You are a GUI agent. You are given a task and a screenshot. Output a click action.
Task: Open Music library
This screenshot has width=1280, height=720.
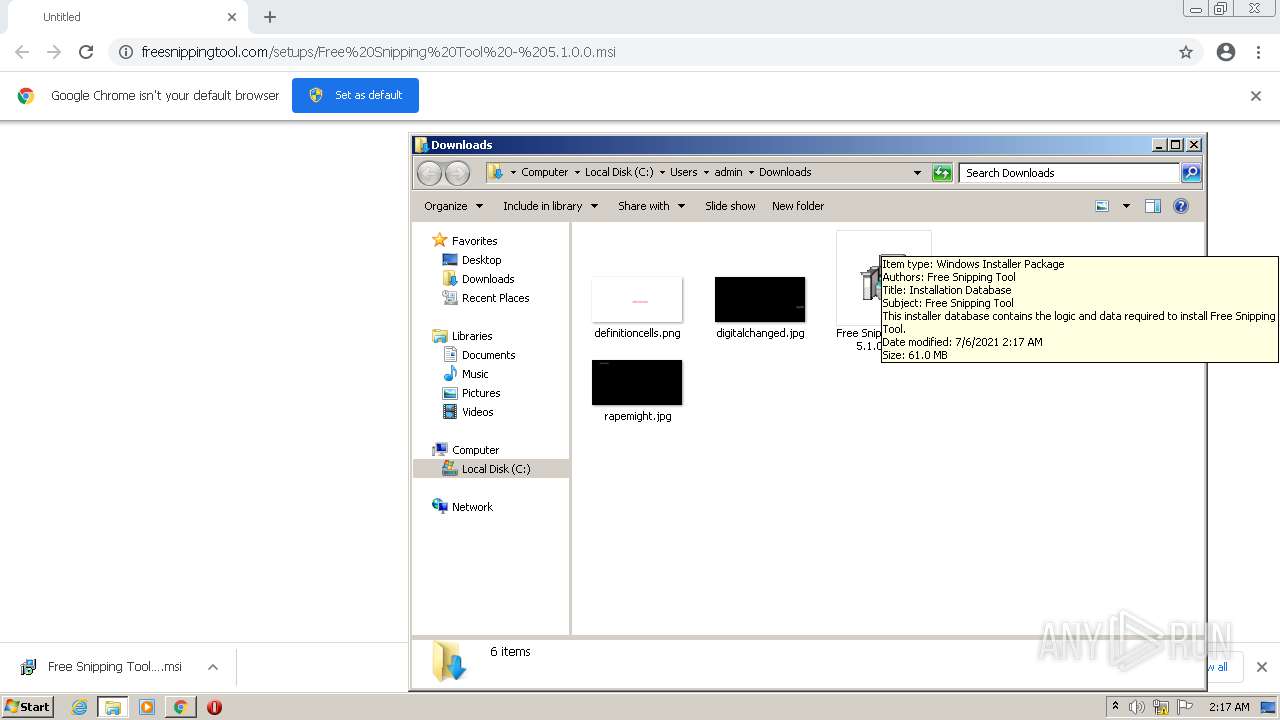(x=475, y=374)
